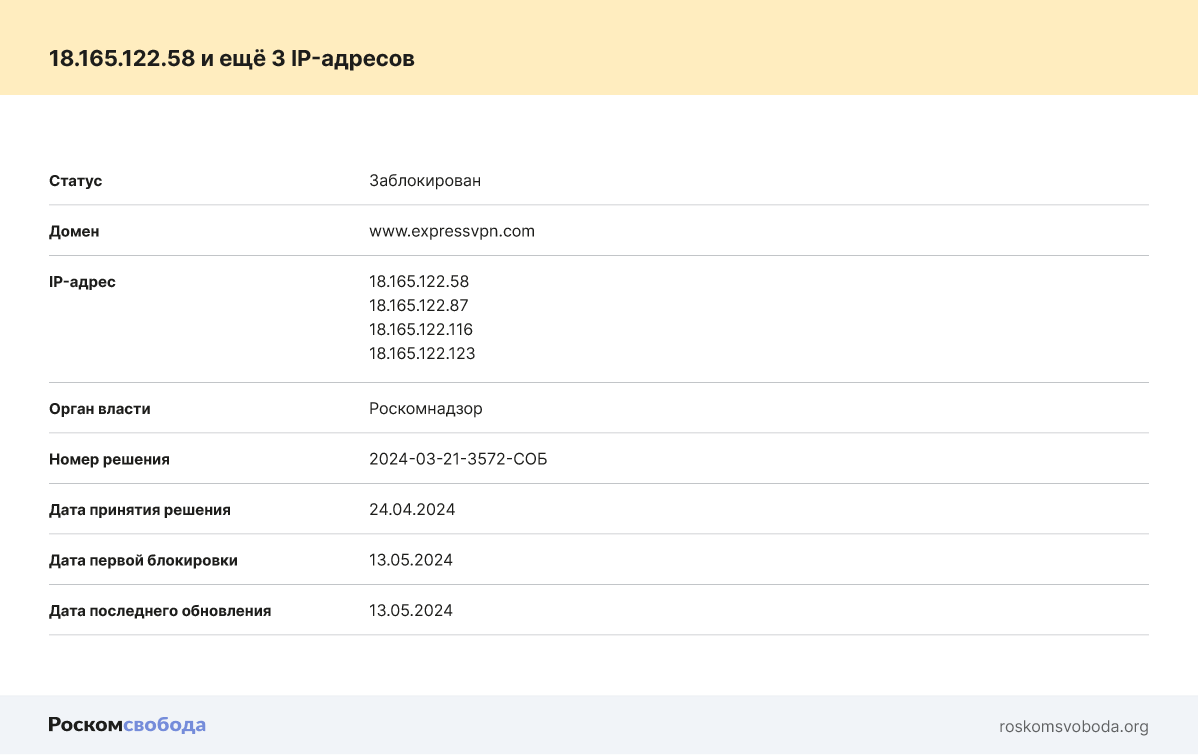Click the 'Роскомнадзор' value
The height and width of the screenshot is (755, 1198).
(426, 408)
